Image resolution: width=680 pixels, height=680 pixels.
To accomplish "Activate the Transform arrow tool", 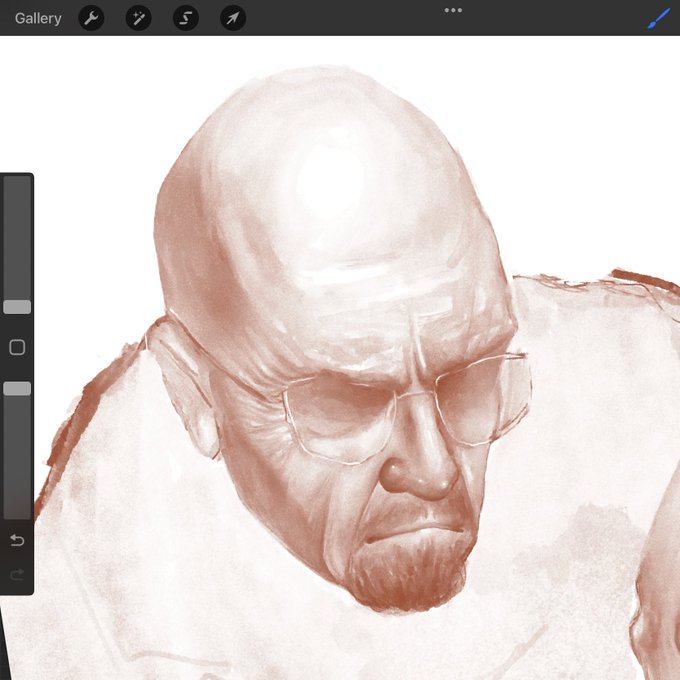I will pos(233,18).
